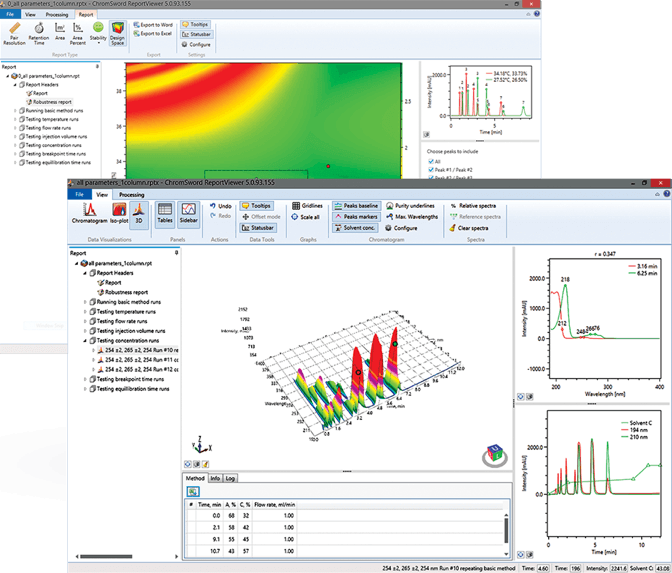Click the vertical scrollbar in Method table
Screen dimensions: 672x573
pos(504,525)
